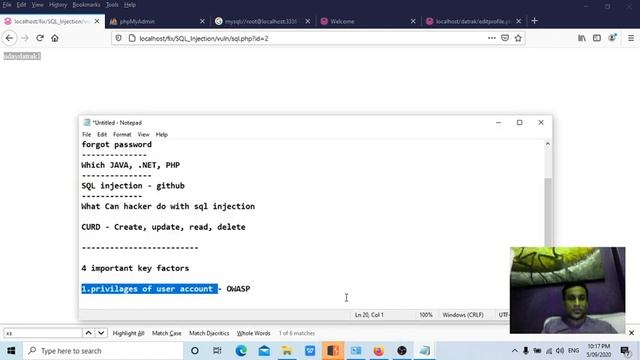Image resolution: width=640 pixels, height=360 pixels.
Task: Open Cortana circle icon
Action: coord(195,351)
